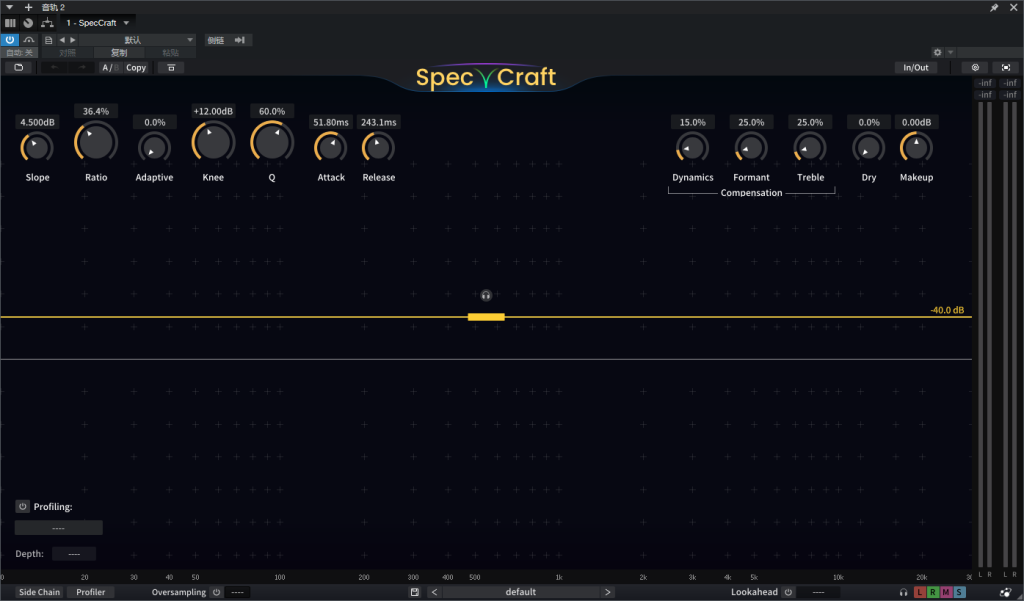
Task: Click the Q knob
Action: coord(272,141)
